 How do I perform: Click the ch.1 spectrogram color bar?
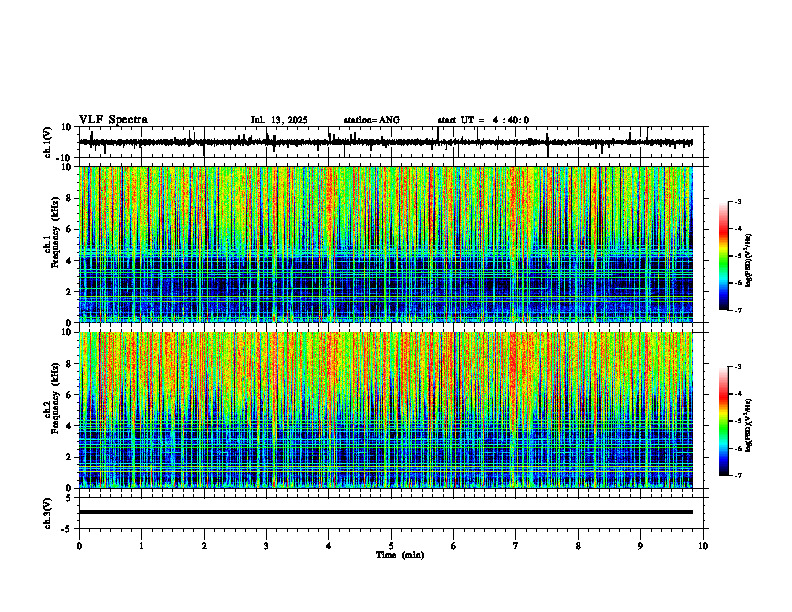(x=724, y=256)
